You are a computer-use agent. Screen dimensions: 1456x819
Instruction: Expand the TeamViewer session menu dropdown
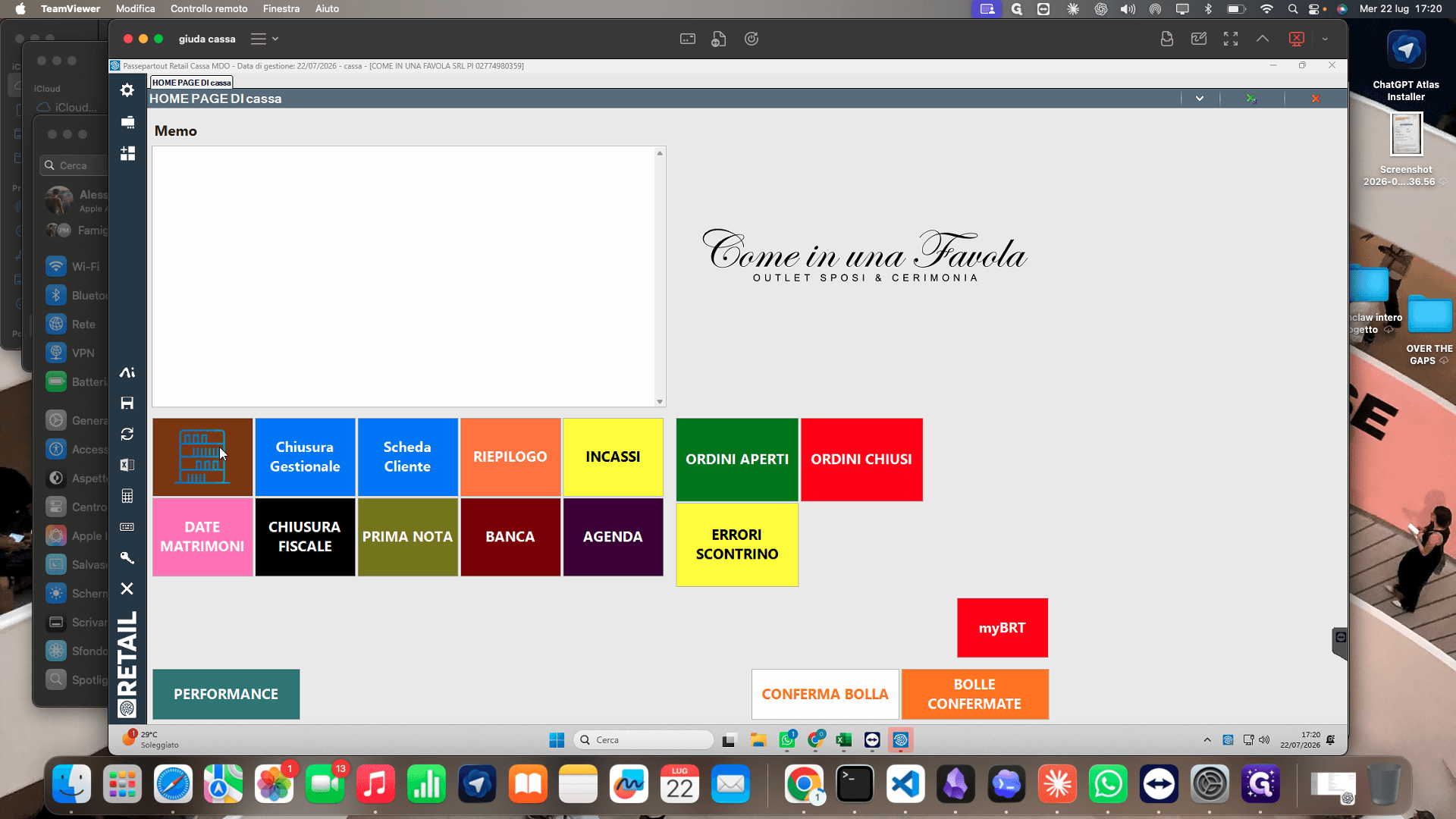[265, 39]
